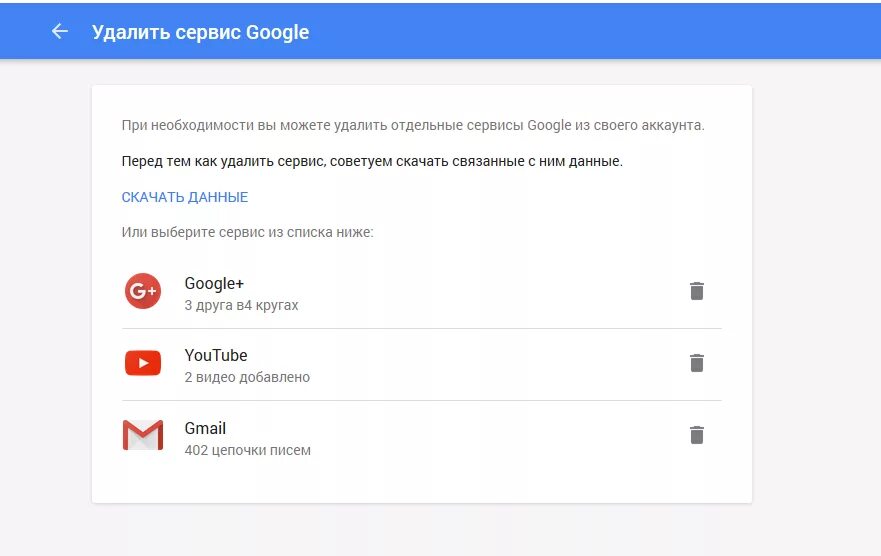
Task: Select the Google+ service name
Action: [214, 284]
